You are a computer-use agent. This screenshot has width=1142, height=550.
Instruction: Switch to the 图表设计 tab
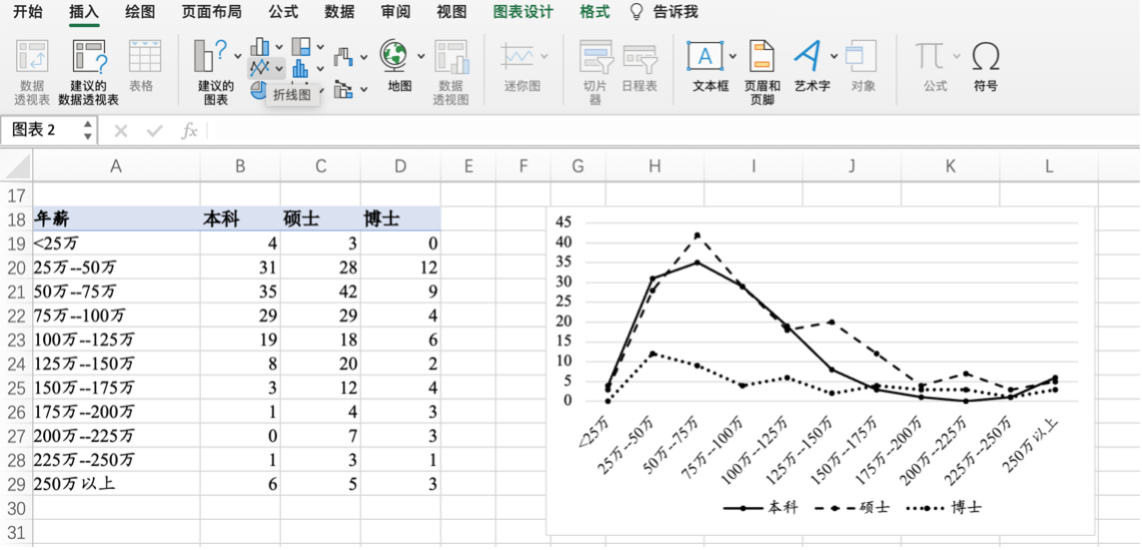coord(523,12)
